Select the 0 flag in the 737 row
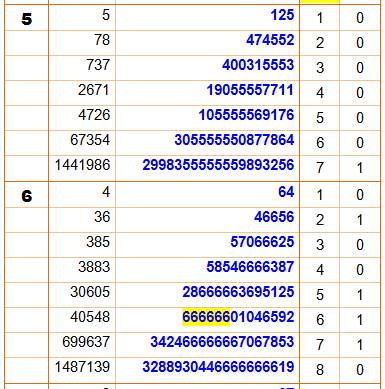The image size is (385, 389). 360,68
